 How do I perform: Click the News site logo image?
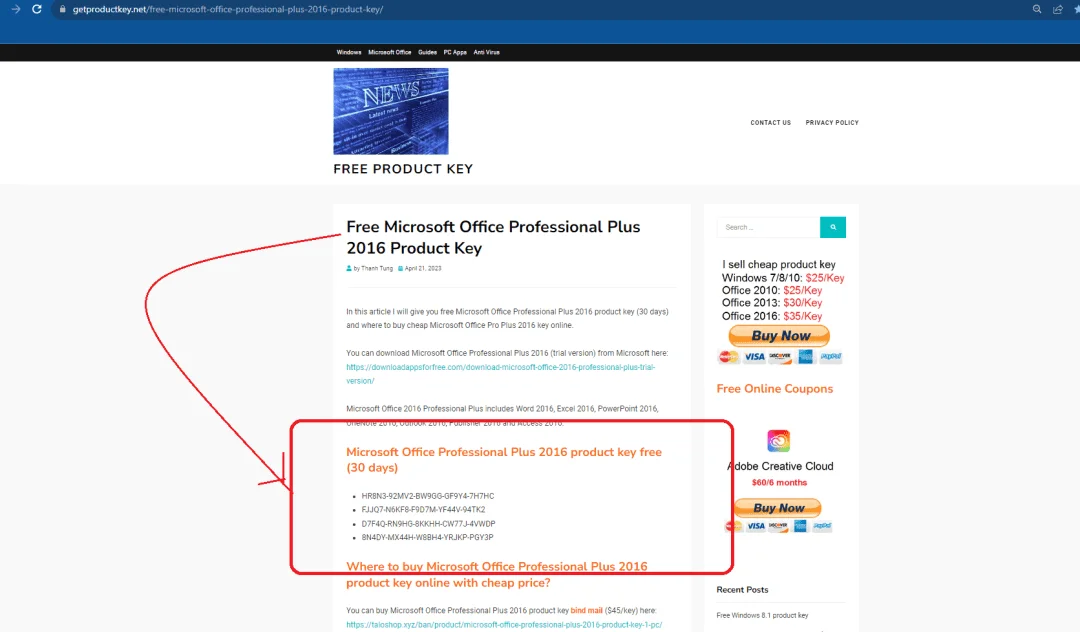(391, 111)
